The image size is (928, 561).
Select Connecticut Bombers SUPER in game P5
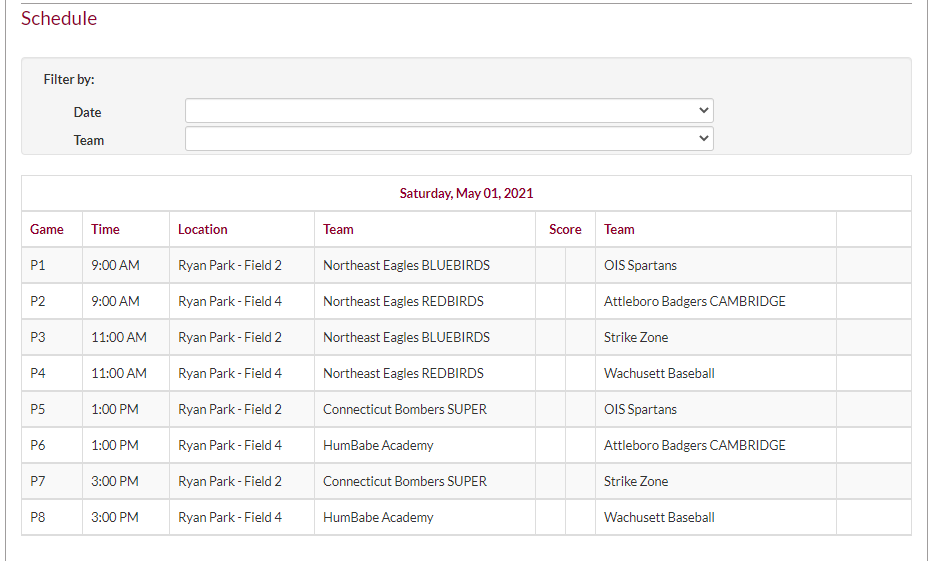coord(405,409)
